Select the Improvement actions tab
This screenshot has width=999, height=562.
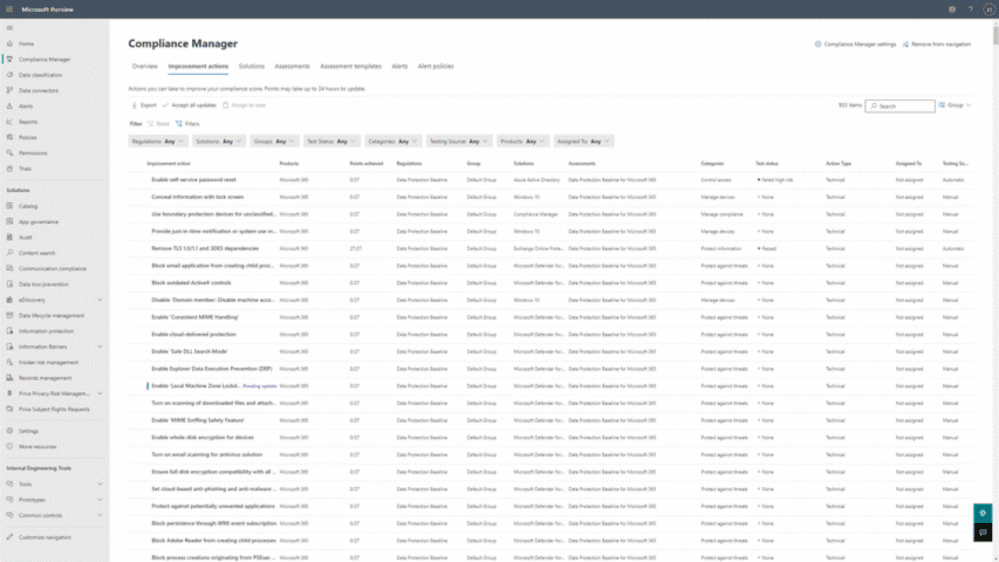[198, 66]
